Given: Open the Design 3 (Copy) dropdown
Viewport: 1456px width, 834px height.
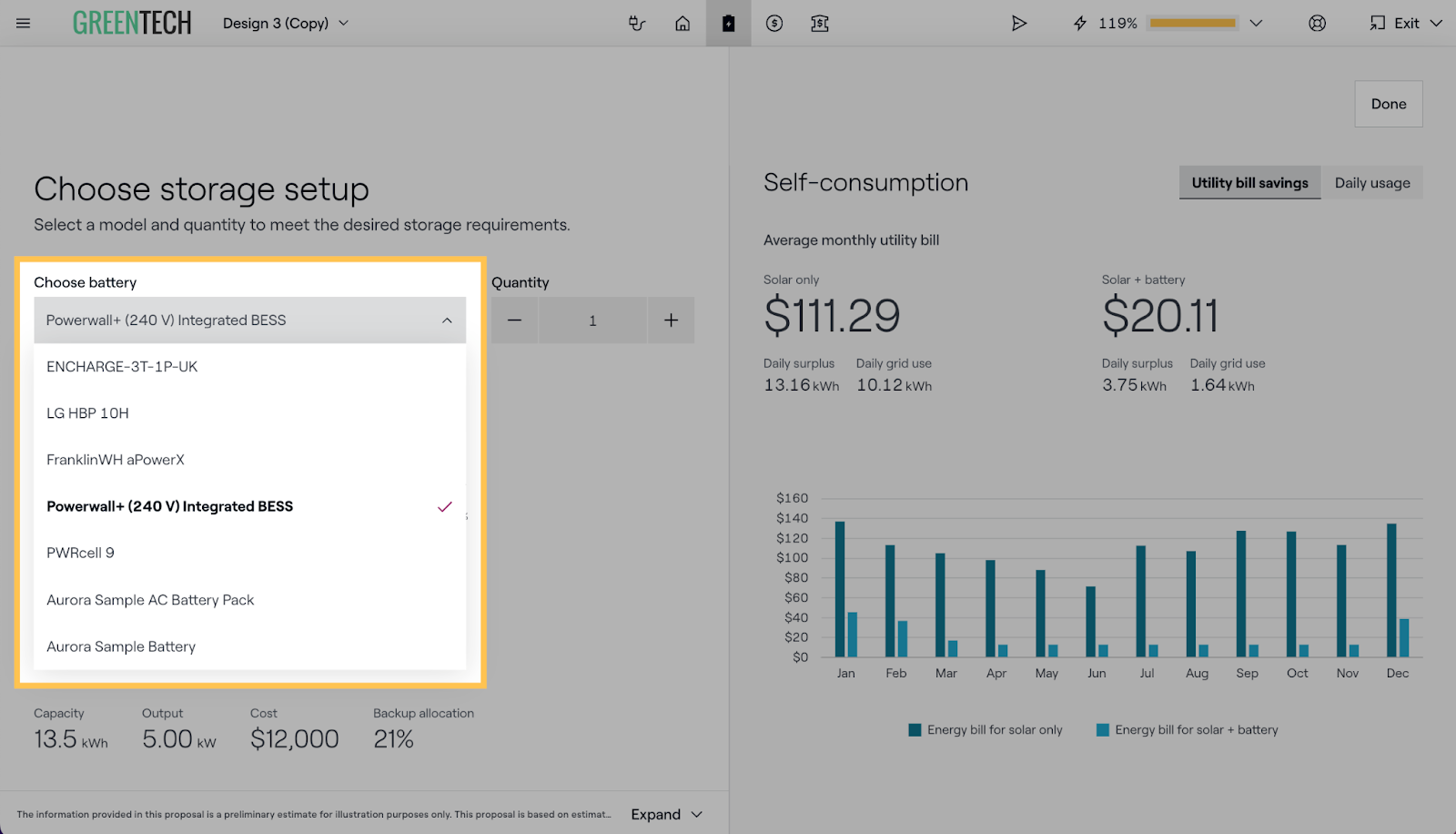Looking at the screenshot, I should [286, 23].
